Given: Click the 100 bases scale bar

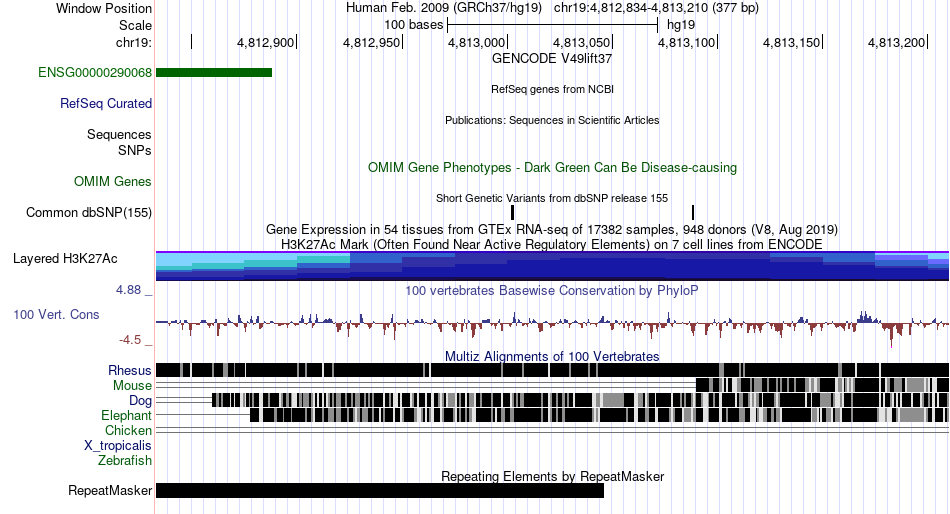Looking at the screenshot, I should tap(553, 25).
